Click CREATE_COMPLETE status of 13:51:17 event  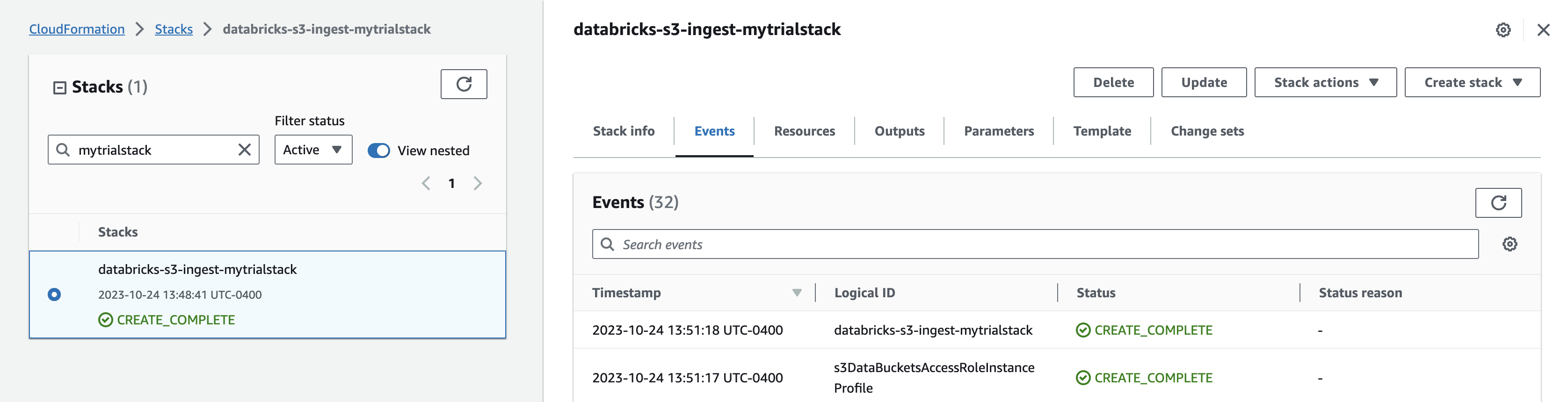pyautogui.click(x=1144, y=378)
